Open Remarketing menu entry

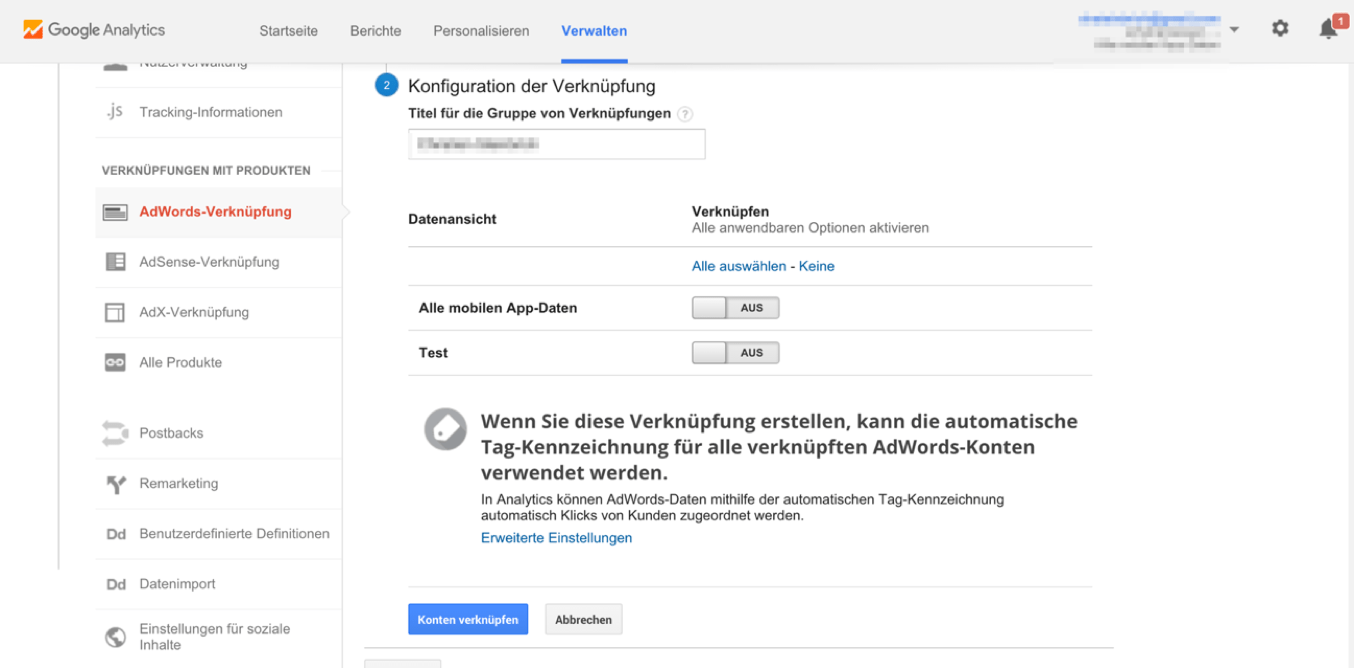tap(178, 484)
